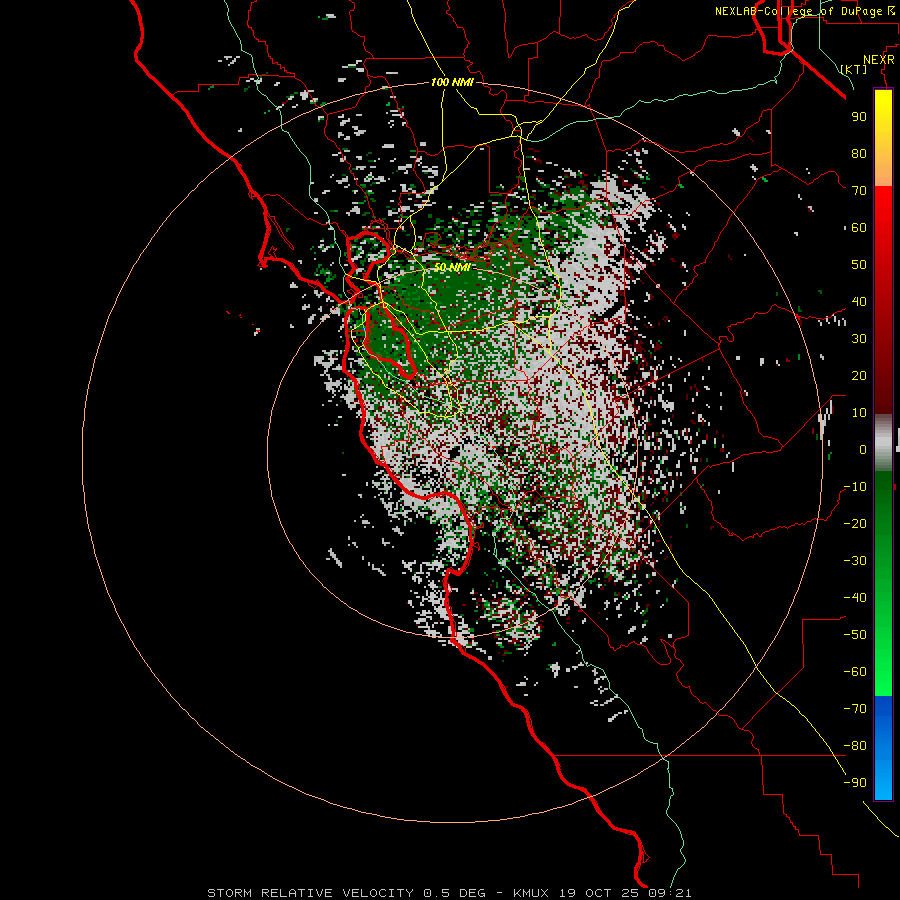Click the [KT] units label
Screen dimensions: 900x900
click(x=854, y=69)
